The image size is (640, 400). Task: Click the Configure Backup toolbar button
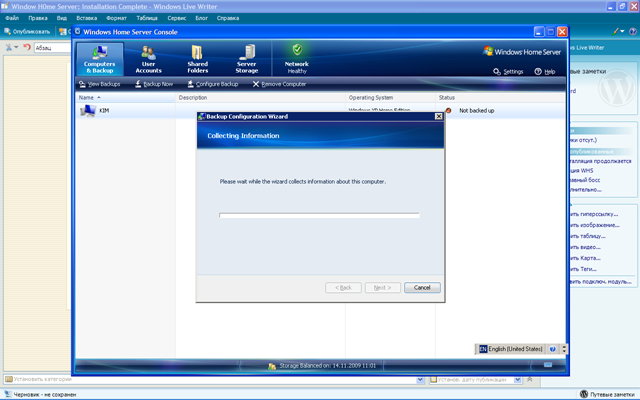point(212,84)
